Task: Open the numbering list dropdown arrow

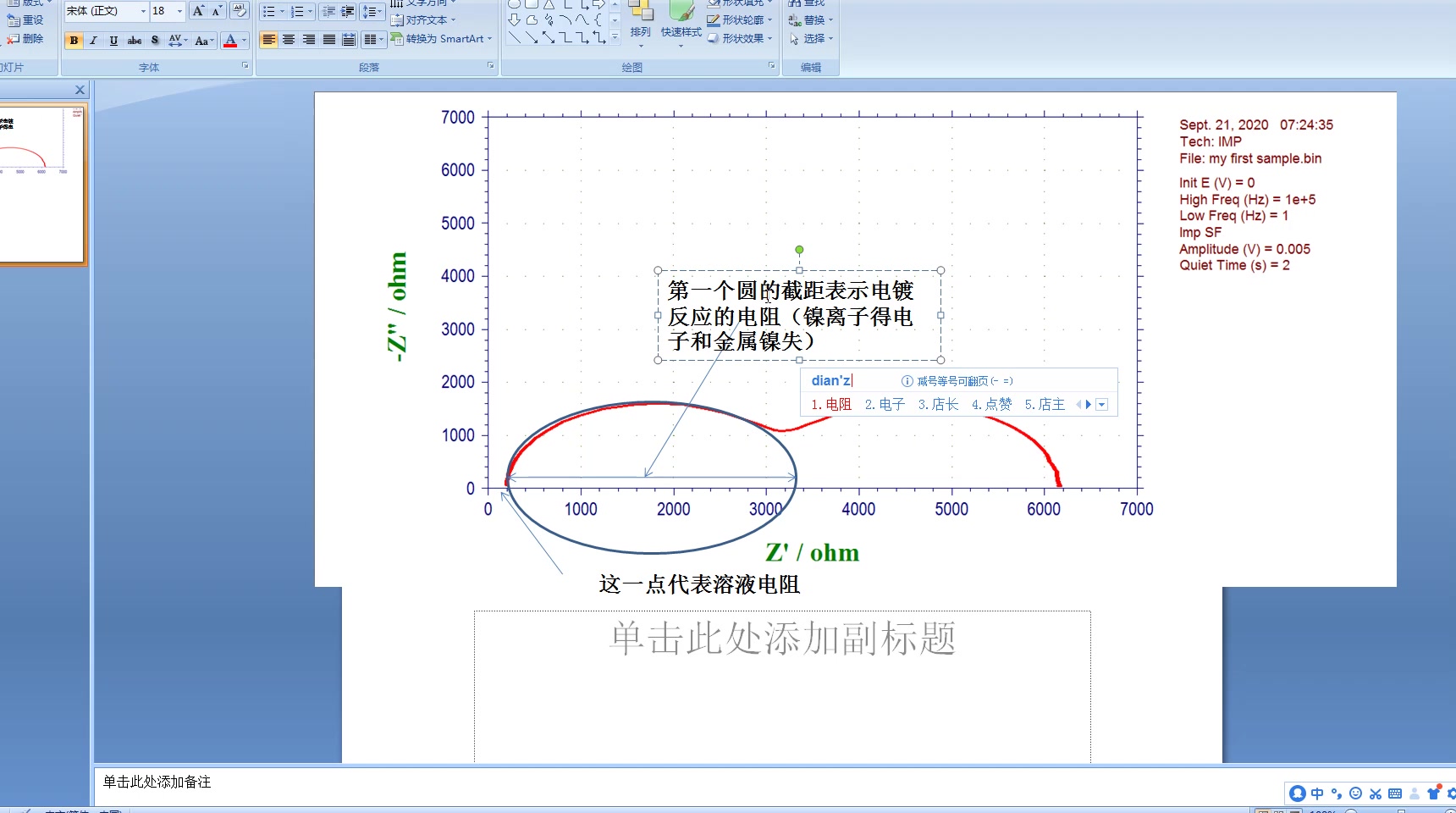Action: tap(311, 11)
